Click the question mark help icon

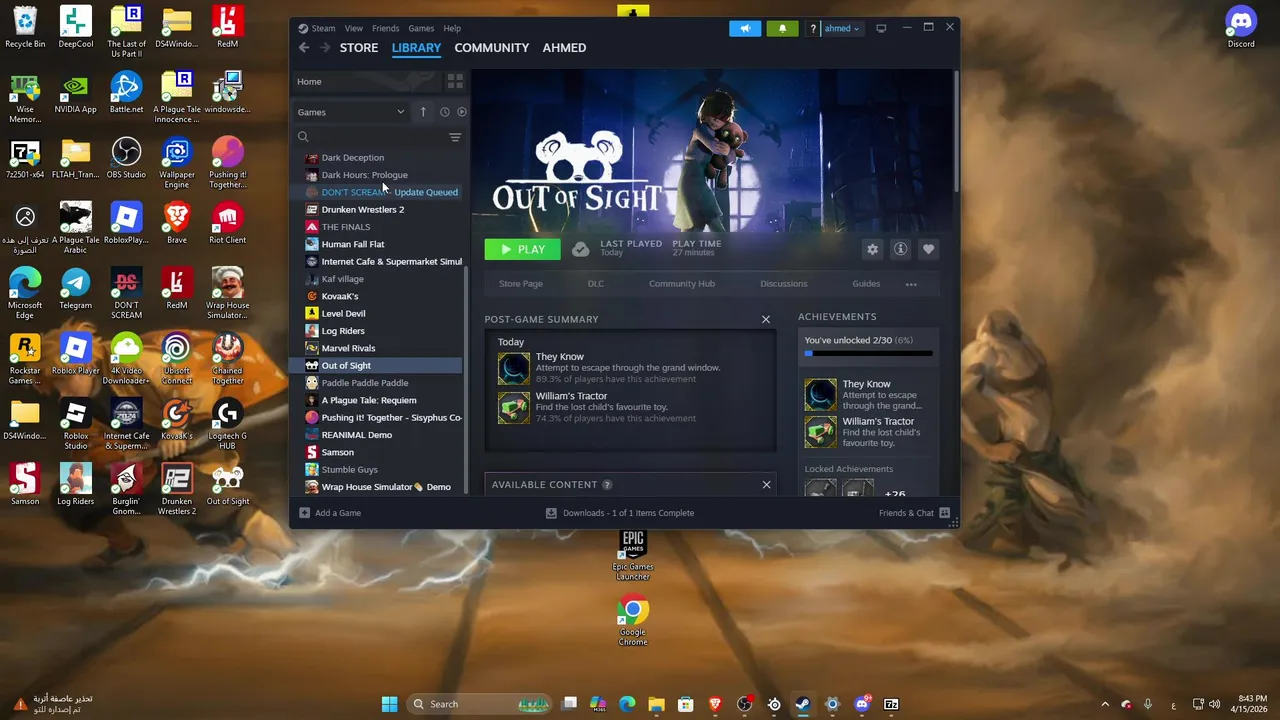coord(813,28)
